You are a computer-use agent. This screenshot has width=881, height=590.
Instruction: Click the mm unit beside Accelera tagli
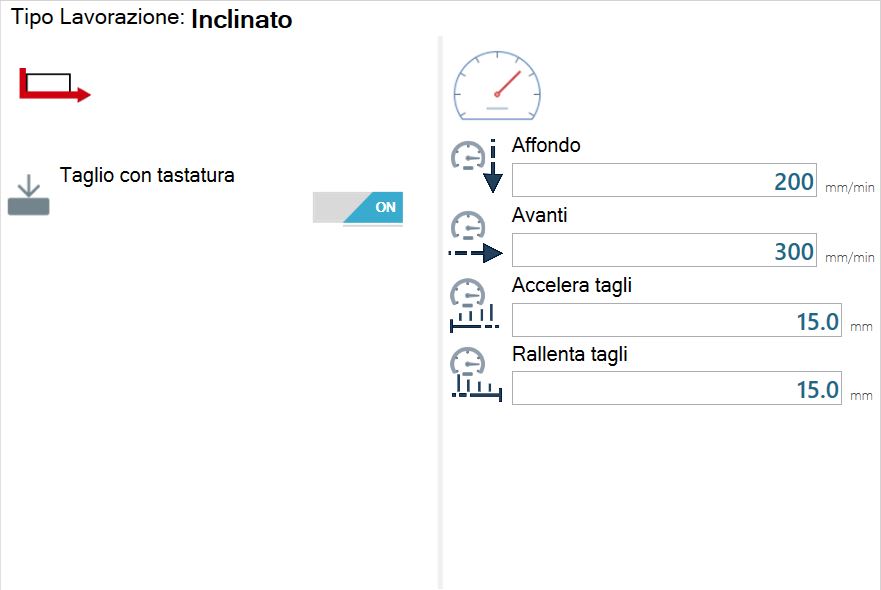pyautogui.click(x=861, y=327)
